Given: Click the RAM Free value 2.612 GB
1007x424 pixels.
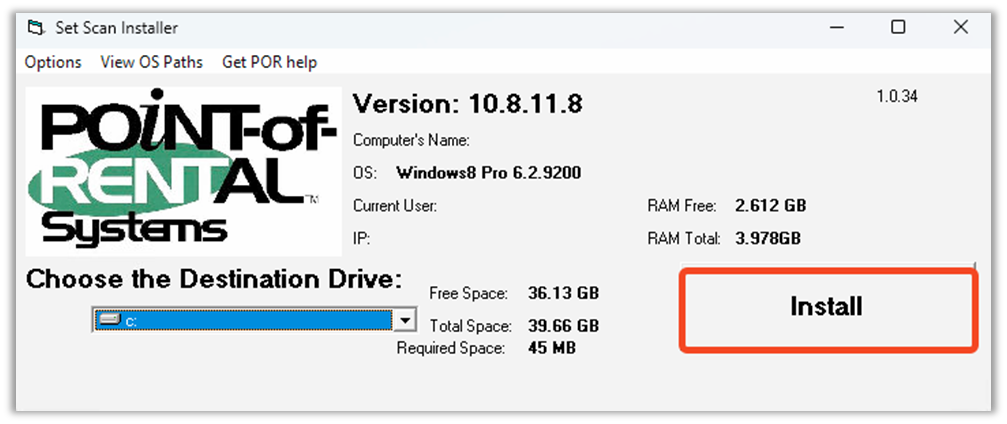Looking at the screenshot, I should click(770, 206).
